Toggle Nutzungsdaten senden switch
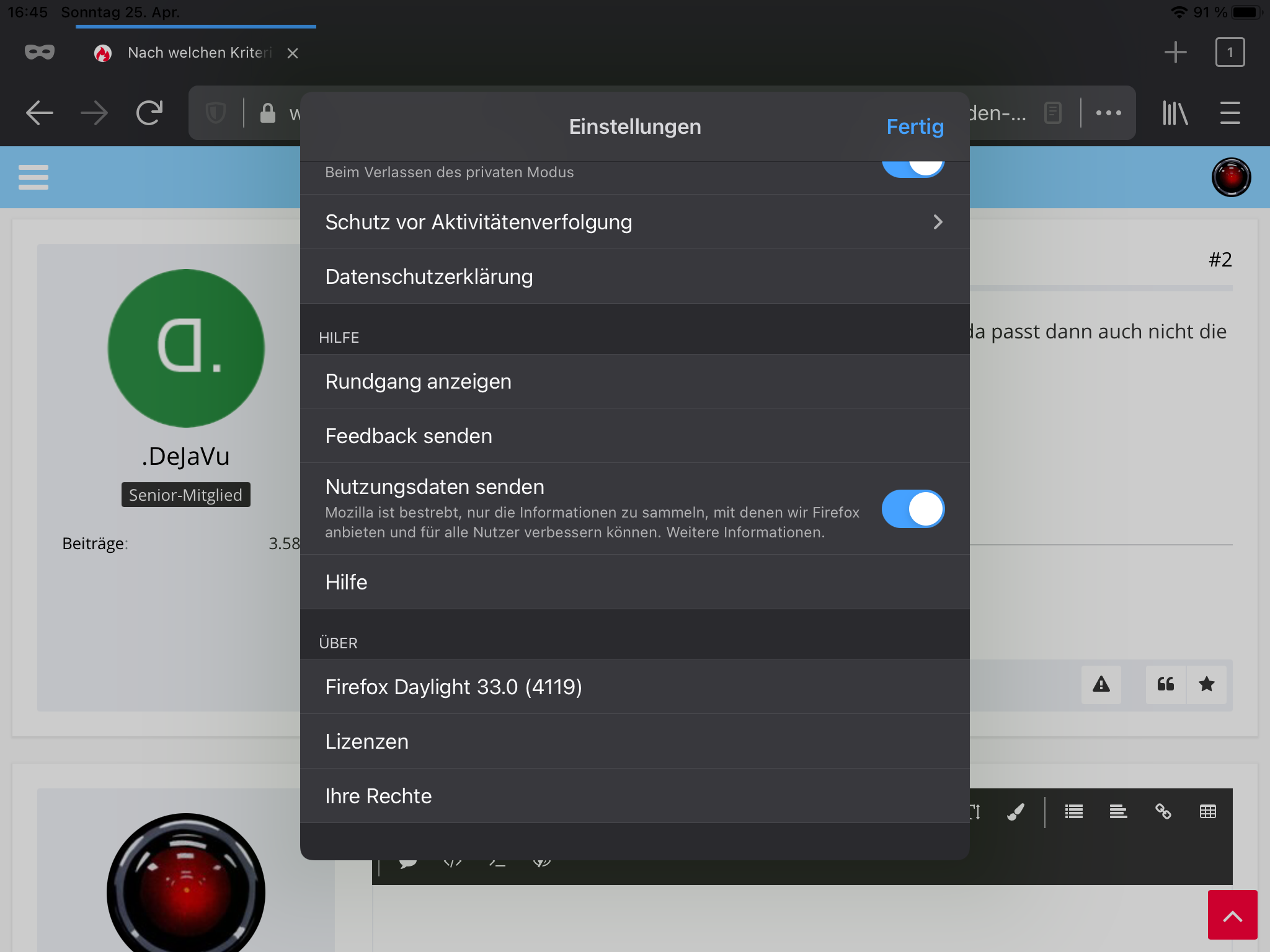 pyautogui.click(x=913, y=509)
